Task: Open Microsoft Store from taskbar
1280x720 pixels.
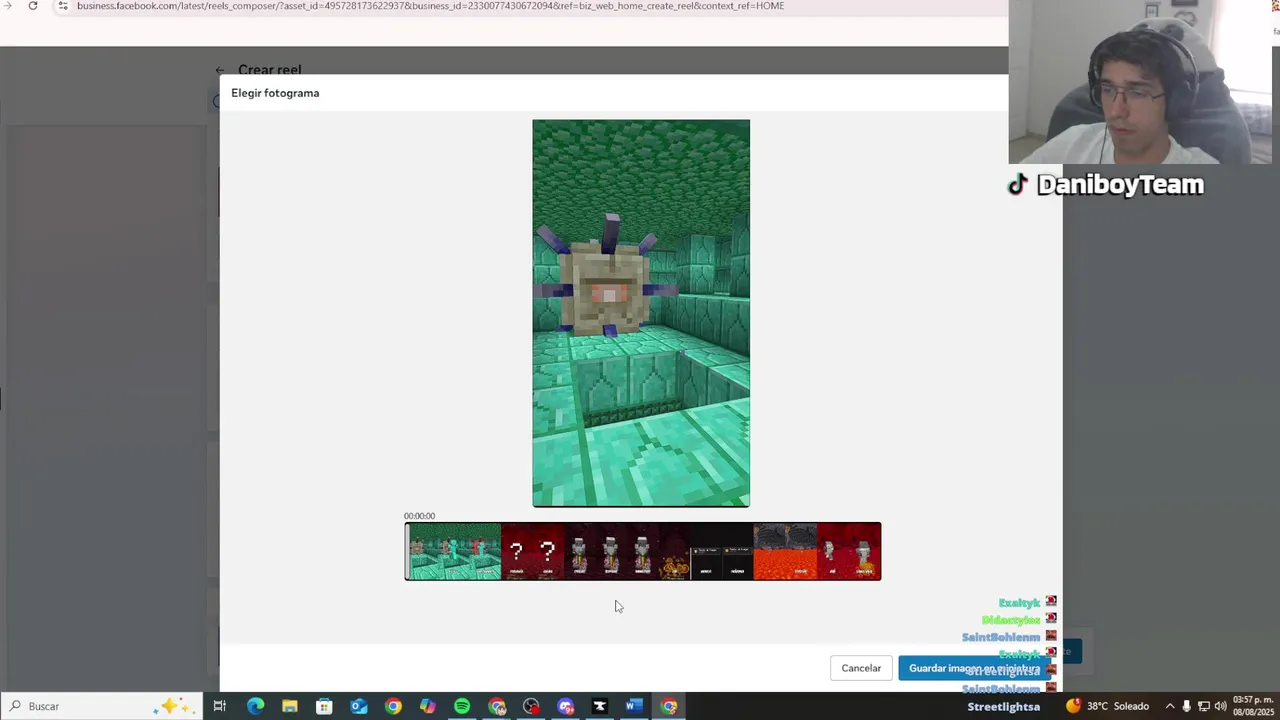Action: click(x=324, y=706)
